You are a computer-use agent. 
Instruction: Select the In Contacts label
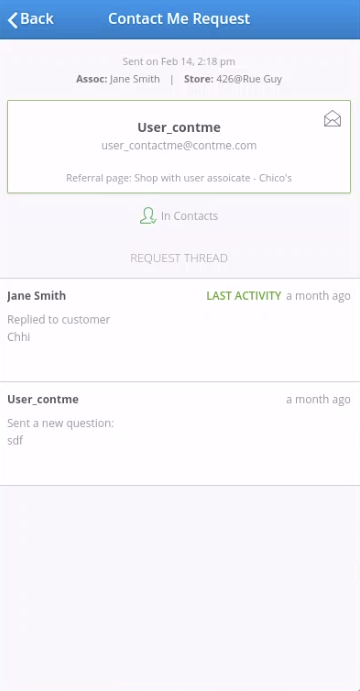coord(189,216)
